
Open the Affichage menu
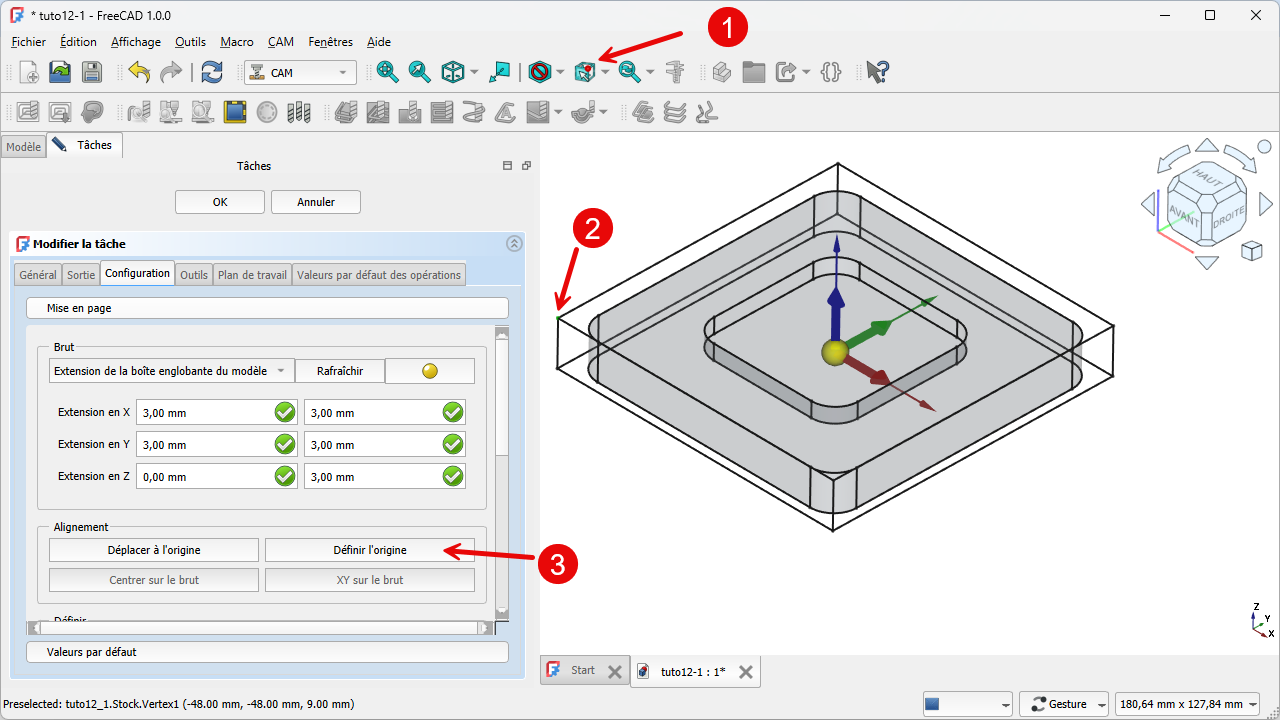pos(135,42)
